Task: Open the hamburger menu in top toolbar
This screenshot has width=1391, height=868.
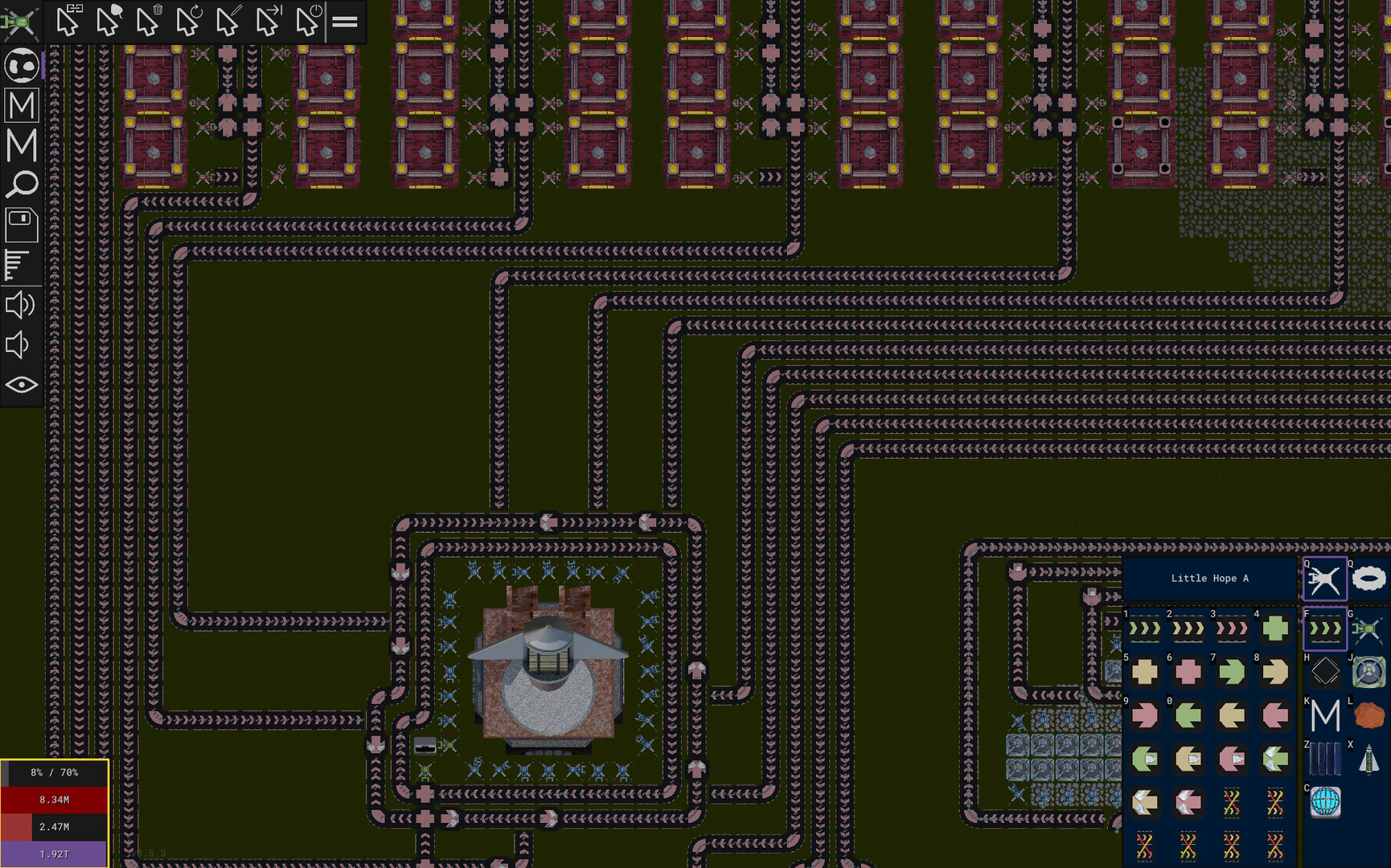Action: tap(345, 22)
